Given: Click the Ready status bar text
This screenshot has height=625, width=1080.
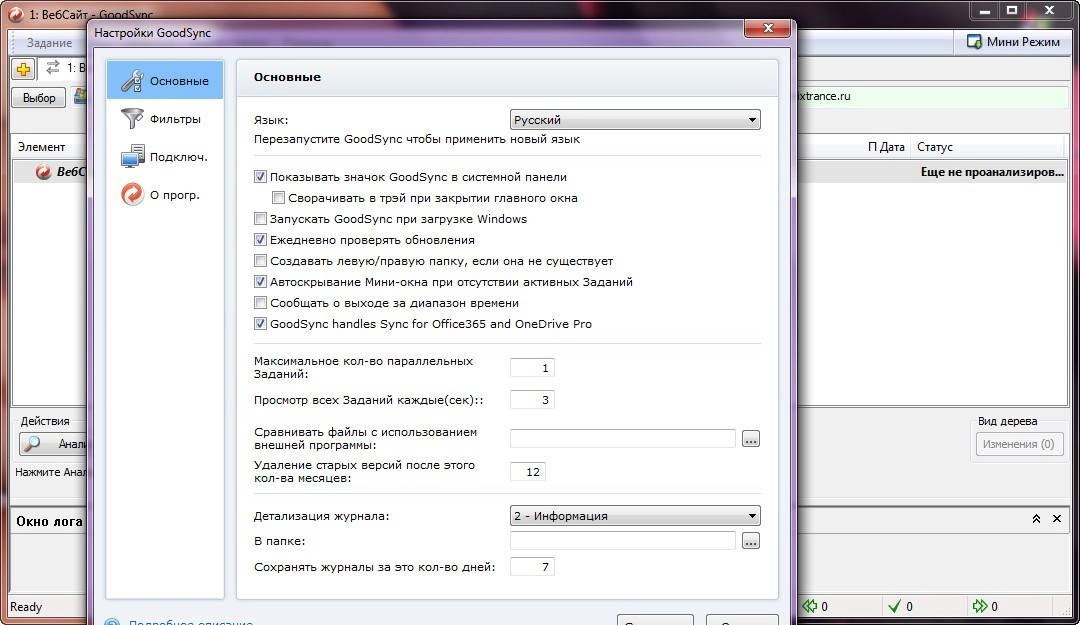Looking at the screenshot, I should point(25,606).
